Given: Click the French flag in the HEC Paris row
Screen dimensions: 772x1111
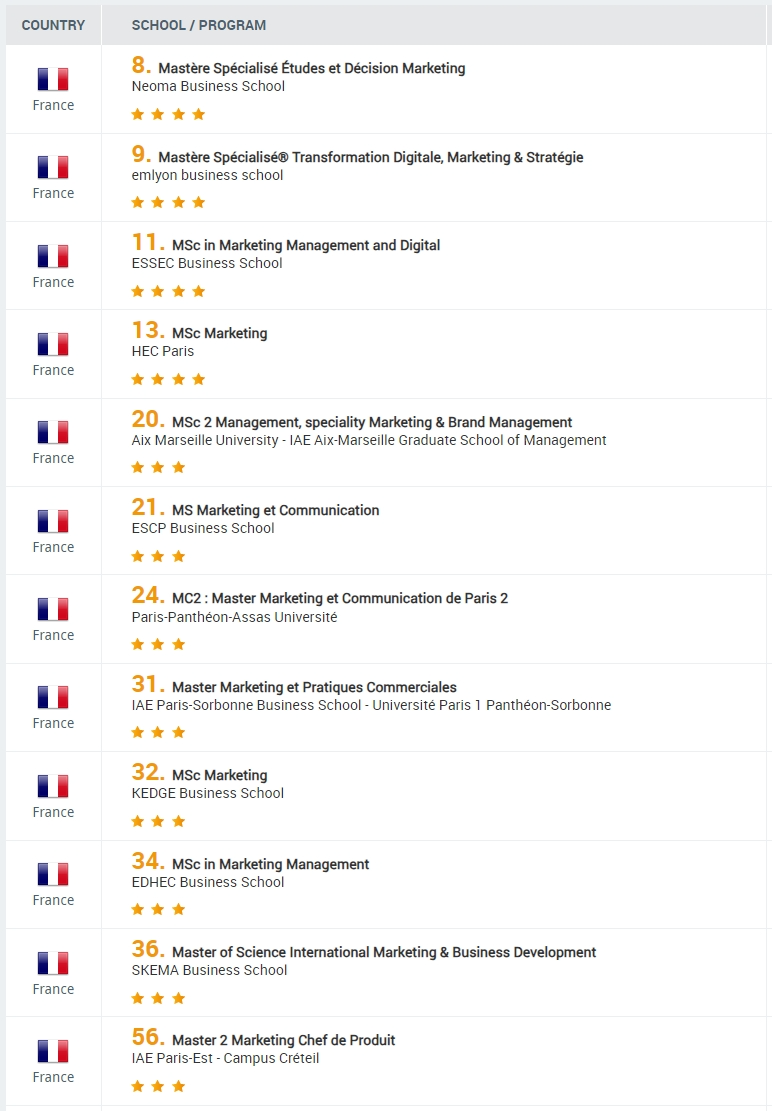Looking at the screenshot, I should coord(53,344).
